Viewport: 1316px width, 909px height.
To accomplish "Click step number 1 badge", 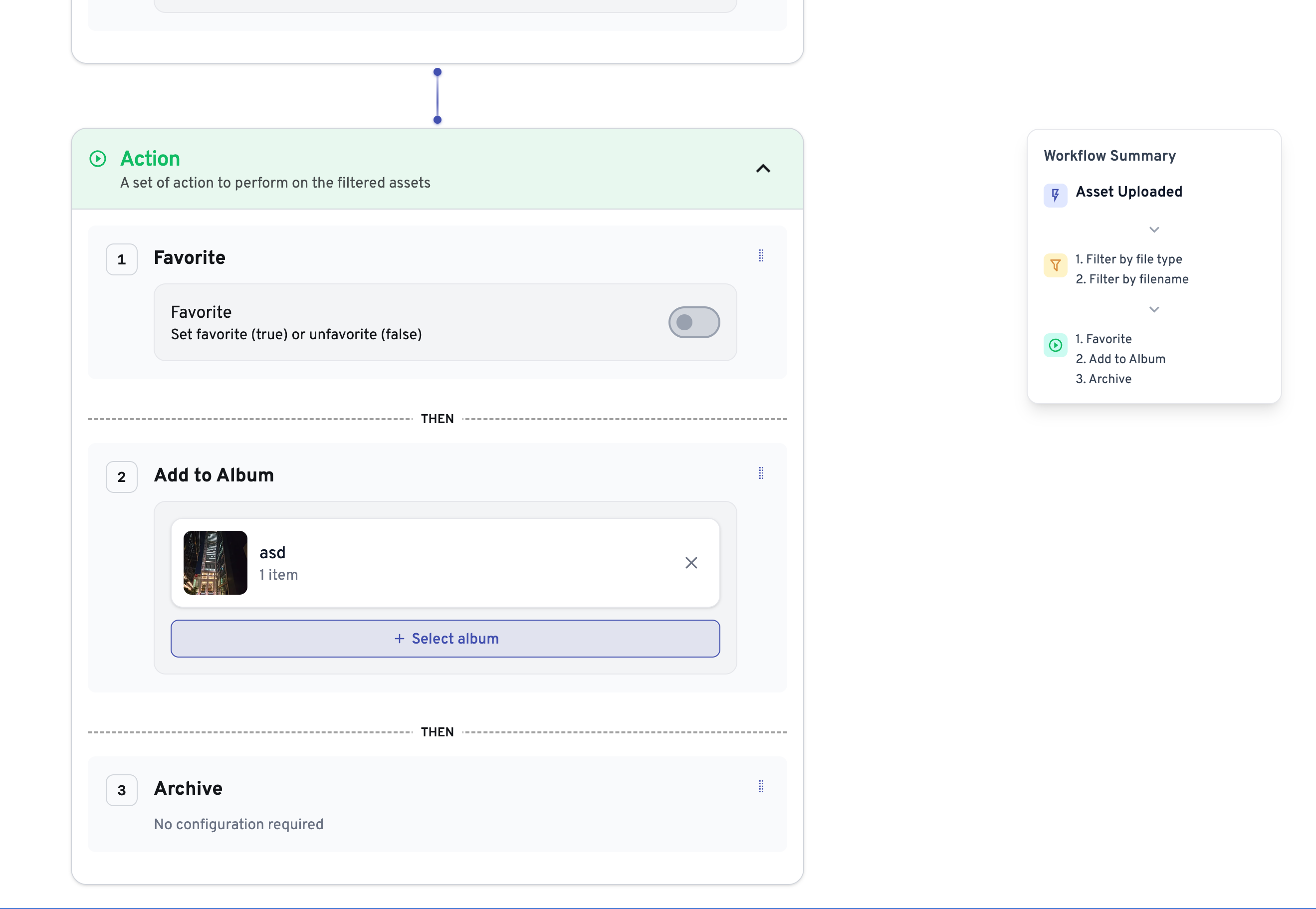I will [x=121, y=260].
